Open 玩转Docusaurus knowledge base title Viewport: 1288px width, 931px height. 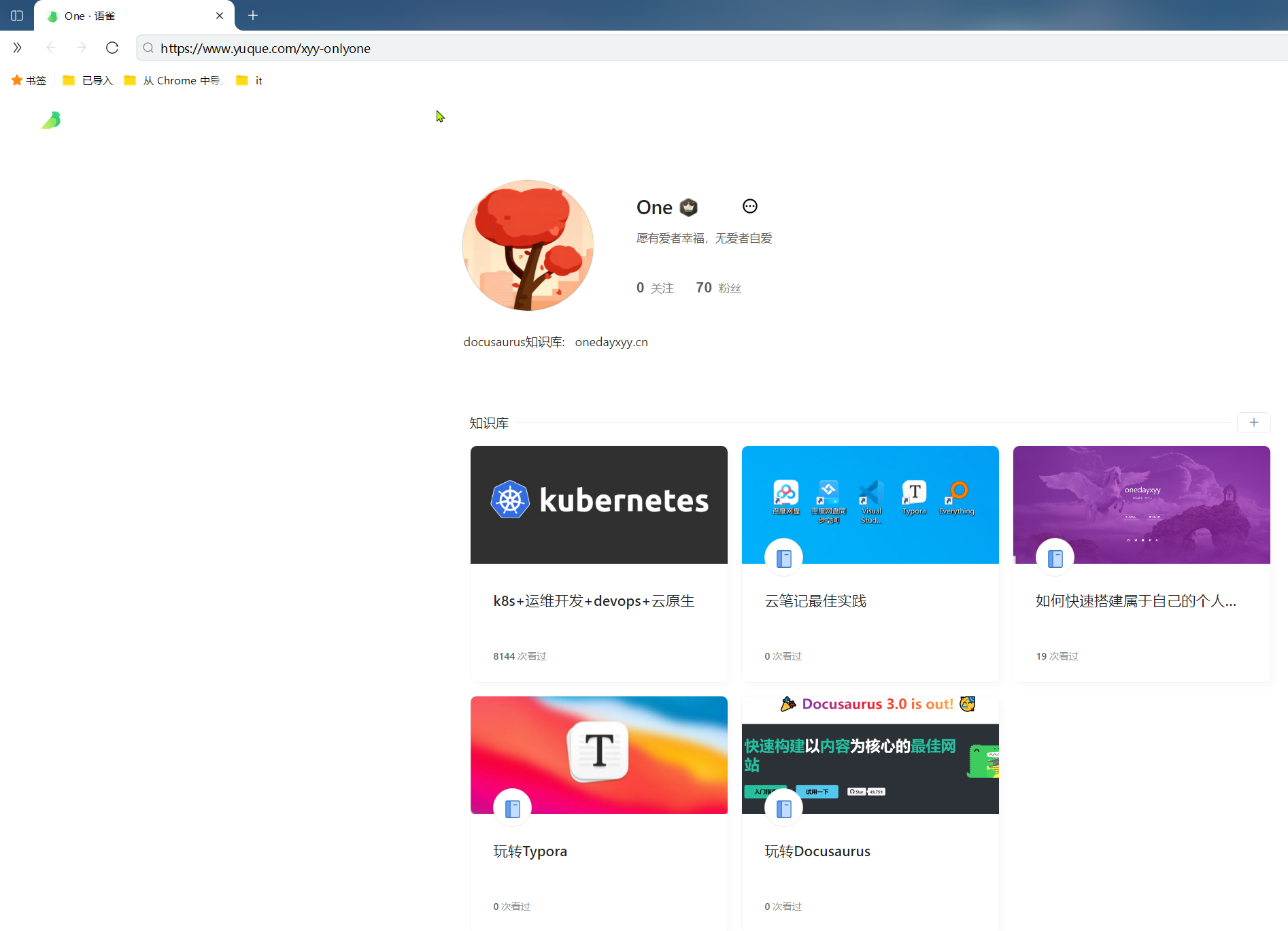coord(817,851)
